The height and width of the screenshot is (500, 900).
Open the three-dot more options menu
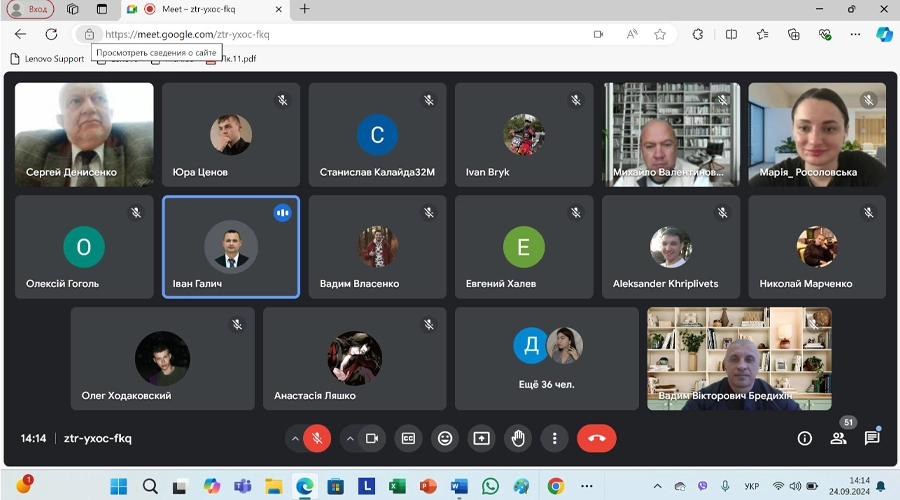(x=554, y=438)
